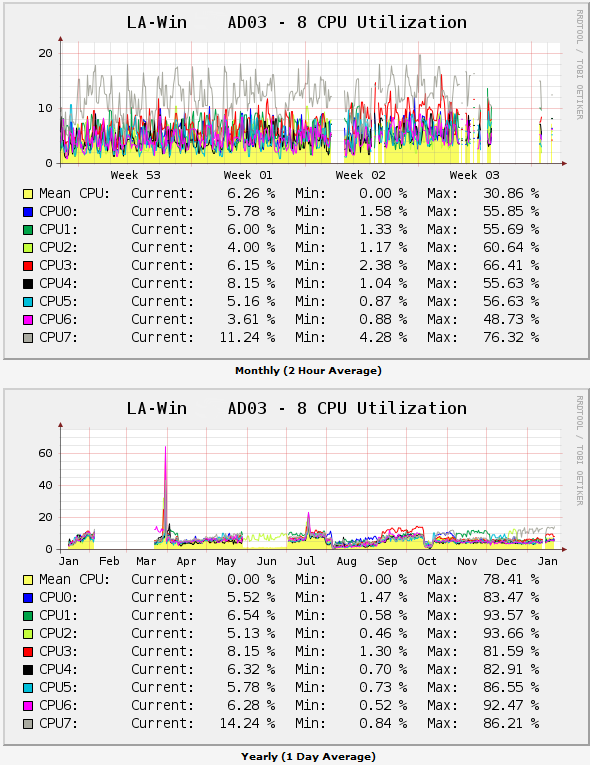Viewport: 590px width, 765px height.
Task: Click the monthly CPU7 max value 76.32 %
Action: coord(511,338)
